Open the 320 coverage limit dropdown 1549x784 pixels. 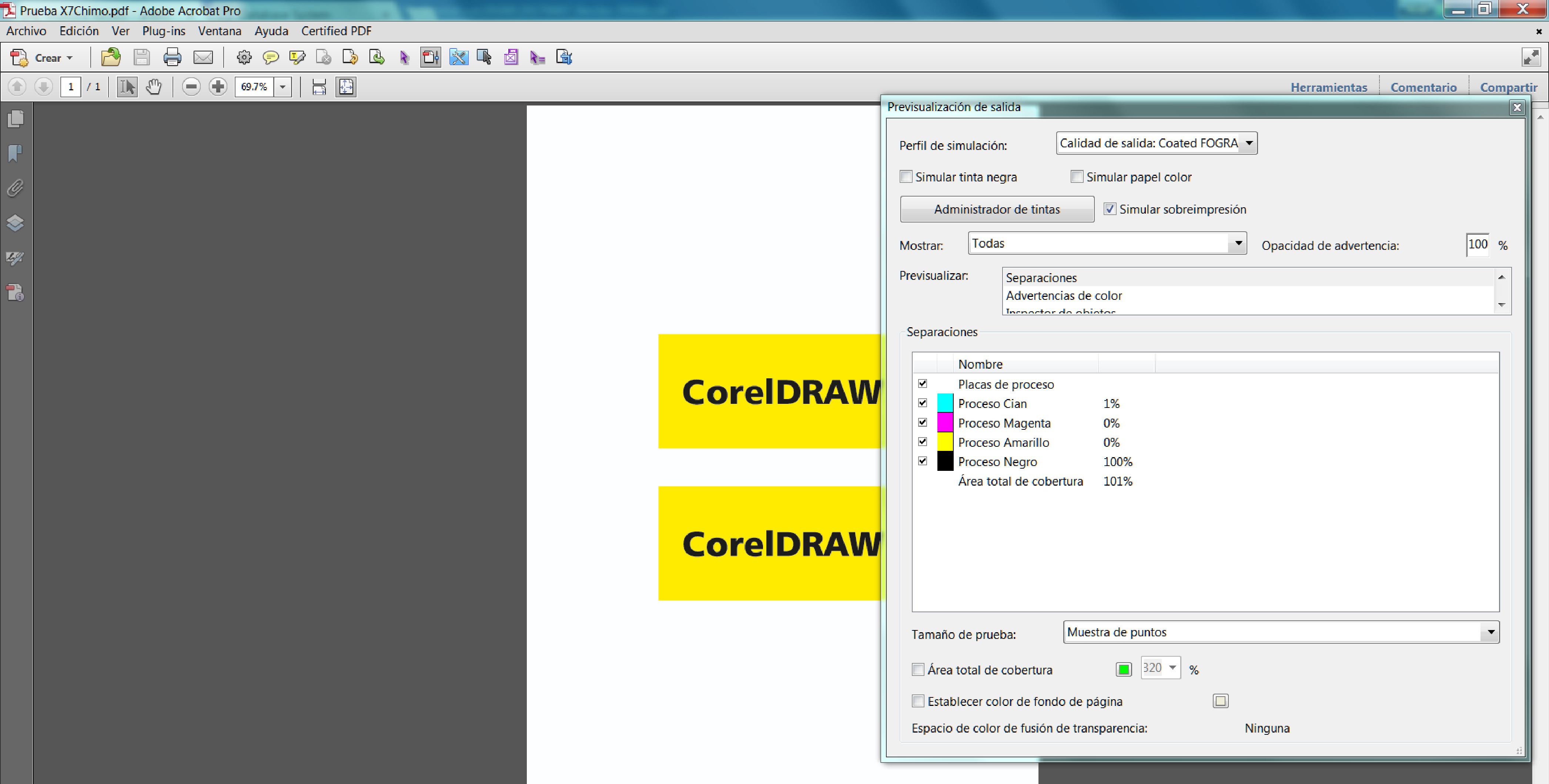[1161, 668]
